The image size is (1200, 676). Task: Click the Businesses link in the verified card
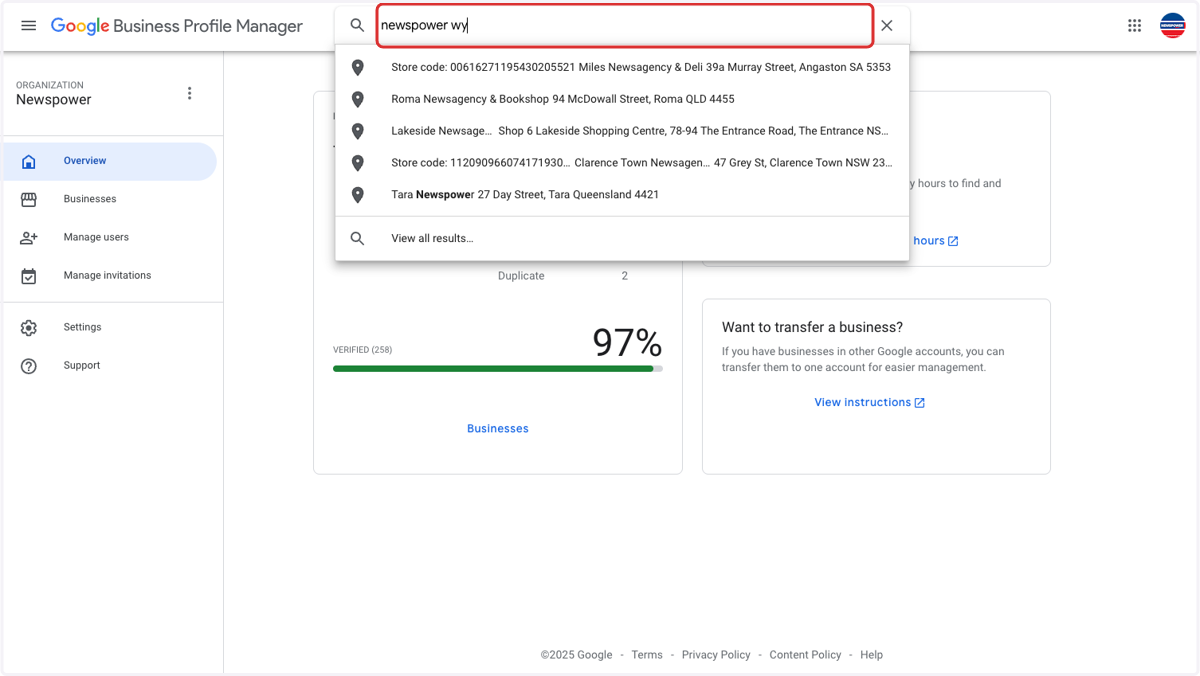[497, 428]
